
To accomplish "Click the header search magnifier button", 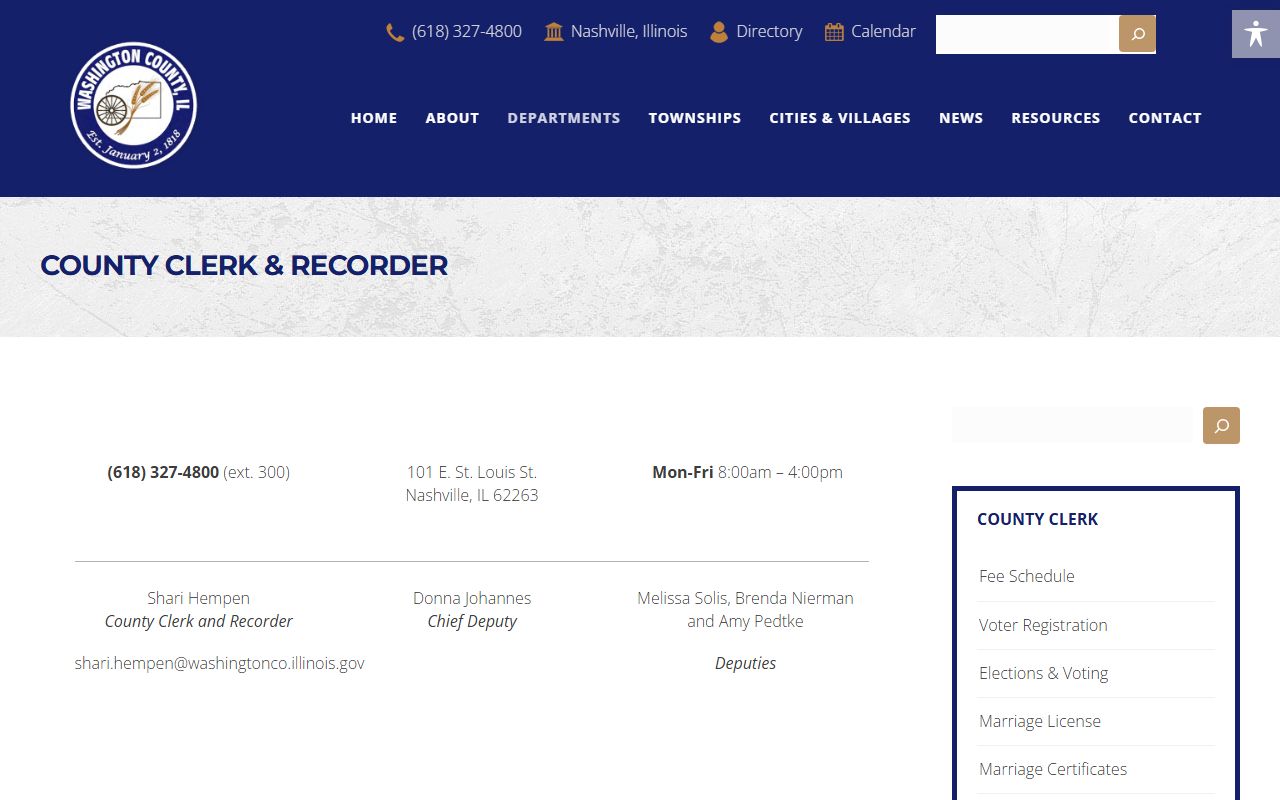I will pyautogui.click(x=1137, y=34).
